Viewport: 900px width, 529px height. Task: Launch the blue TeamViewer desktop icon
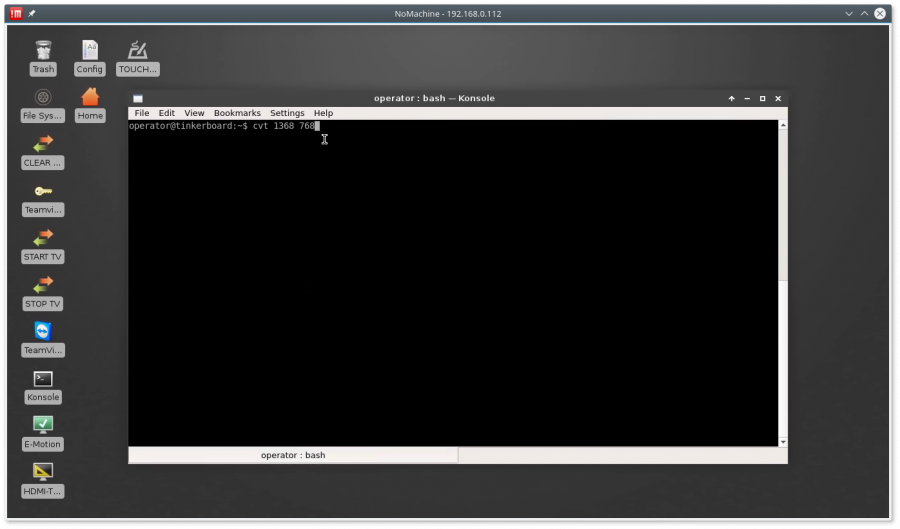click(43, 332)
